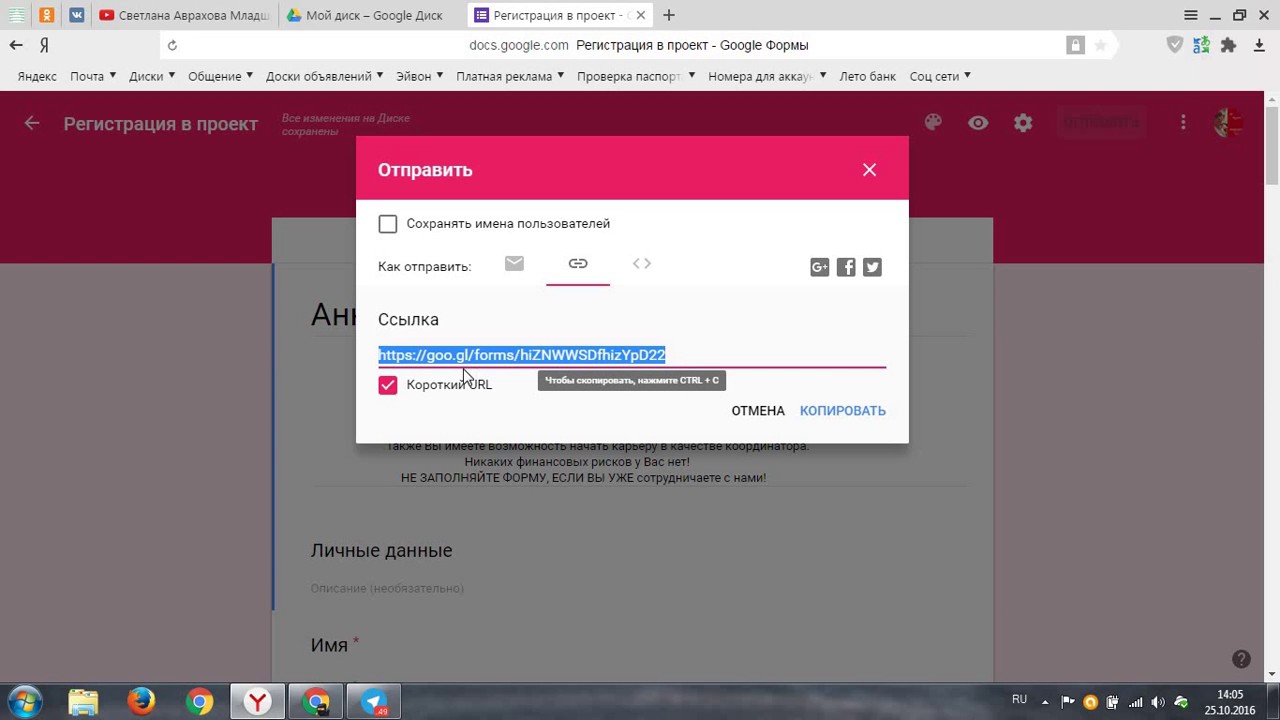Image resolution: width=1280 pixels, height=720 pixels.
Task: Expand the Доски объявлений bookmarks folder
Action: [324, 76]
